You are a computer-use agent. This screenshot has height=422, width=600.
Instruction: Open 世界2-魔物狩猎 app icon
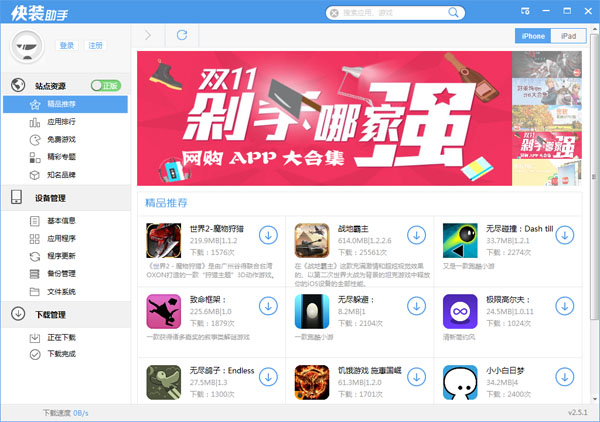point(163,241)
